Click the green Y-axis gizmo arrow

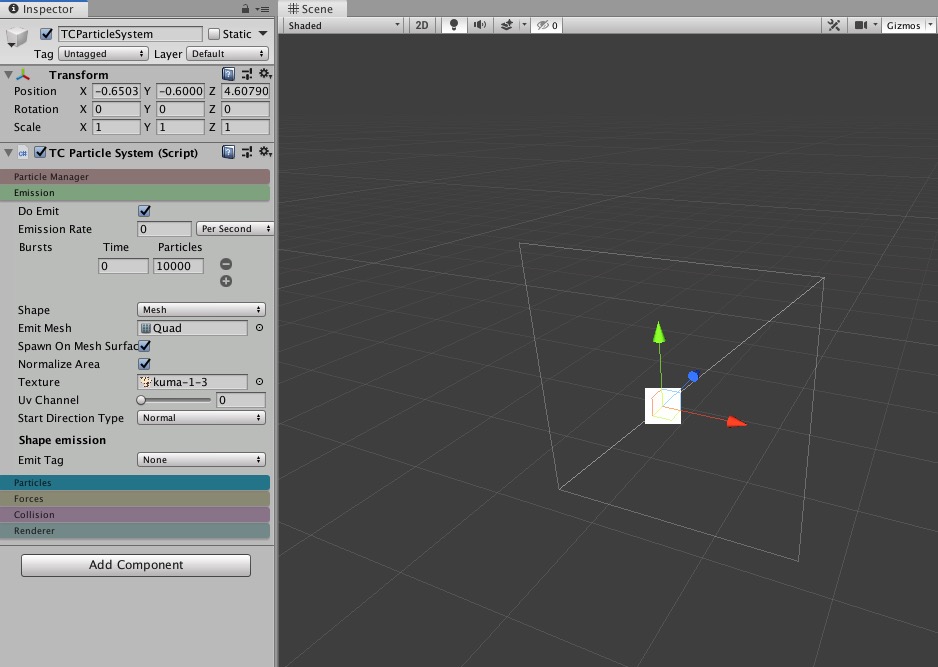pos(659,333)
